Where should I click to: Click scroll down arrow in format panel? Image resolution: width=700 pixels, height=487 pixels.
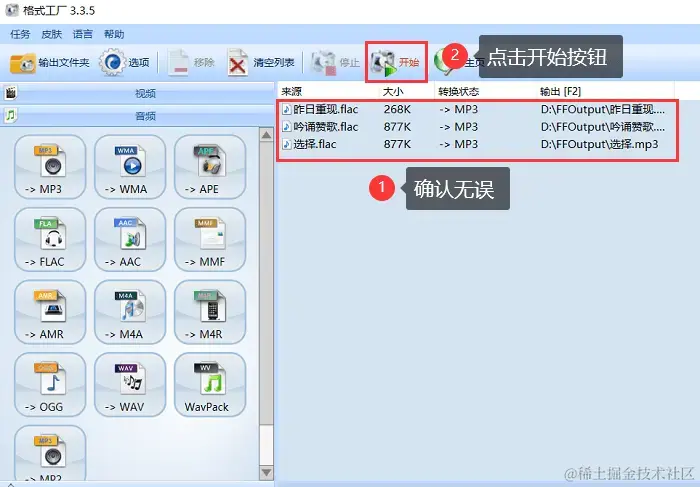(267, 472)
